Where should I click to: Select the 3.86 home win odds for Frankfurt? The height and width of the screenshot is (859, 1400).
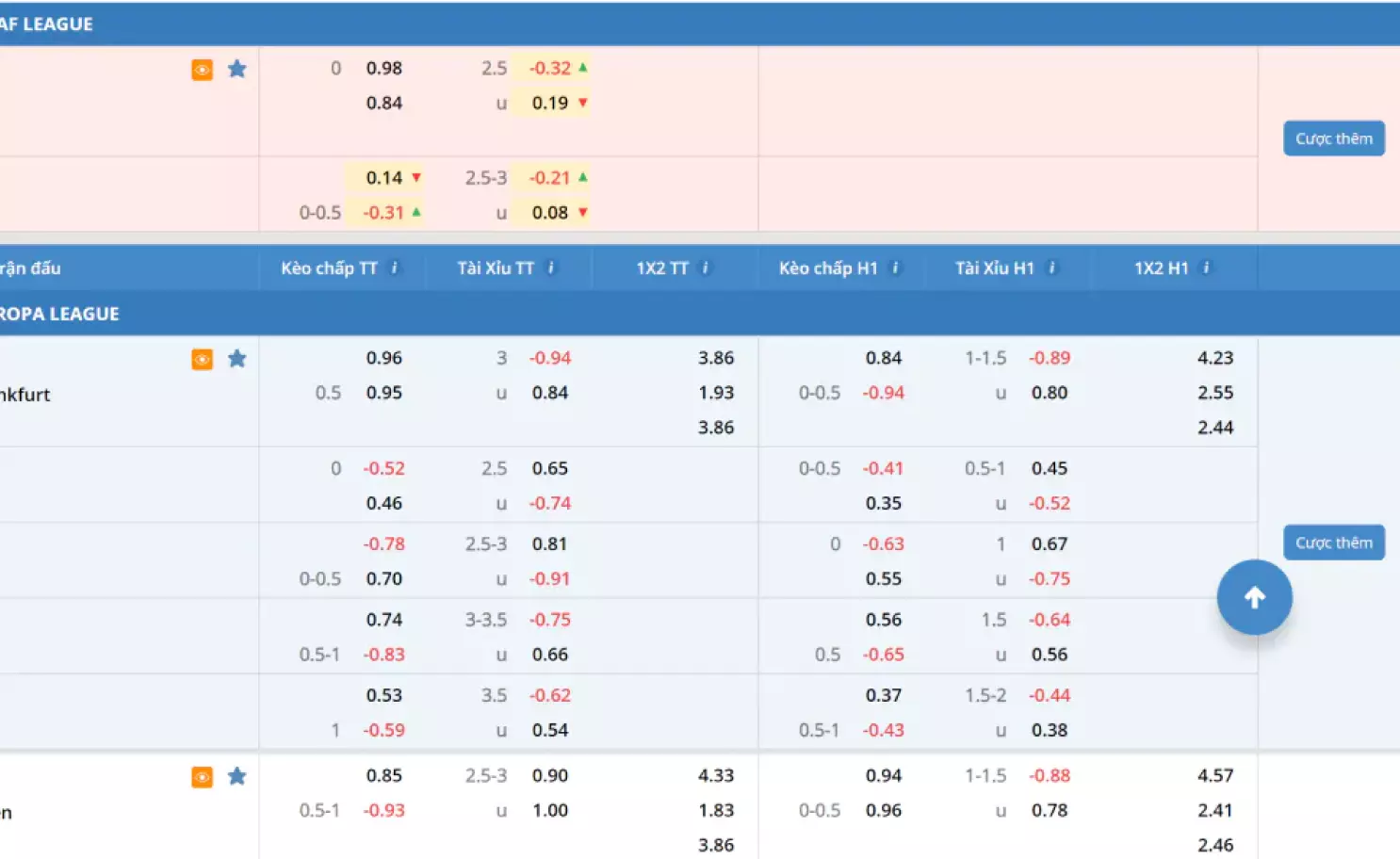tap(716, 358)
